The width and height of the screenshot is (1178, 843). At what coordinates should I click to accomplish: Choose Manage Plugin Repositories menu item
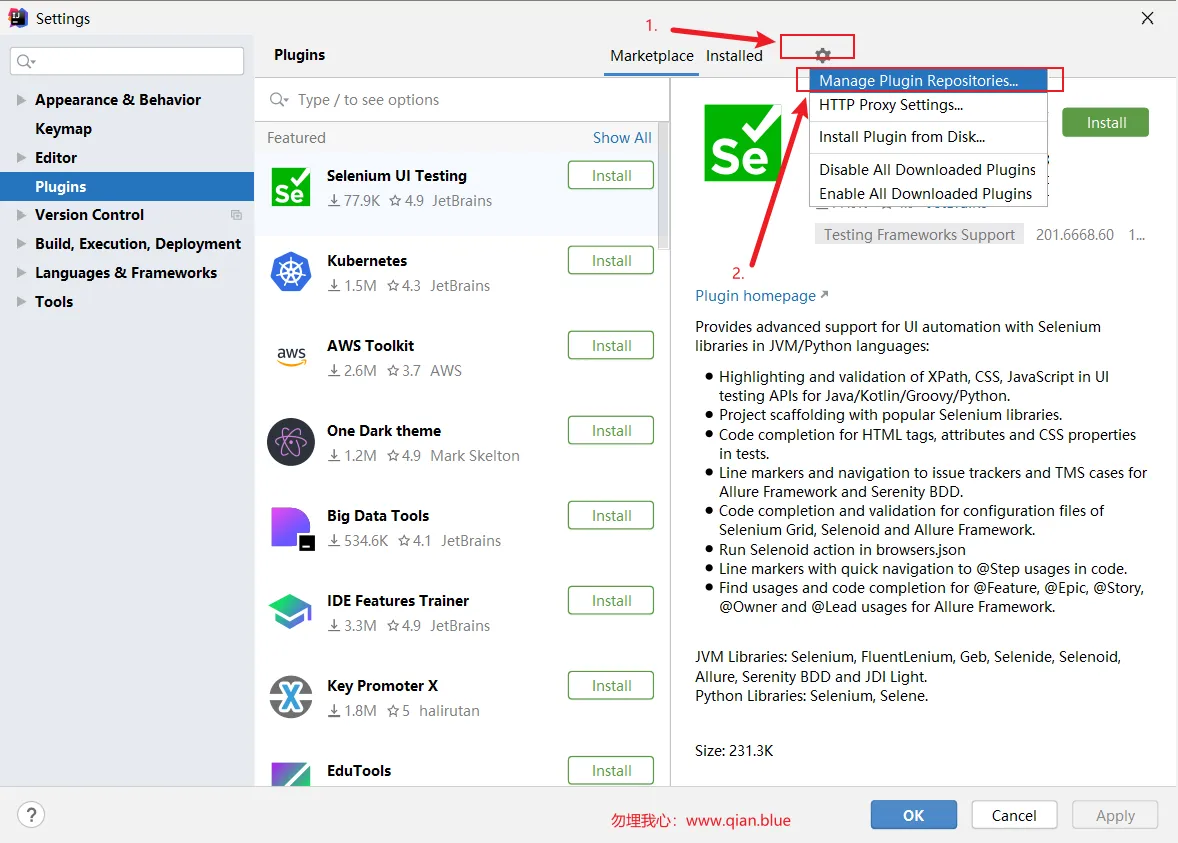coord(928,80)
